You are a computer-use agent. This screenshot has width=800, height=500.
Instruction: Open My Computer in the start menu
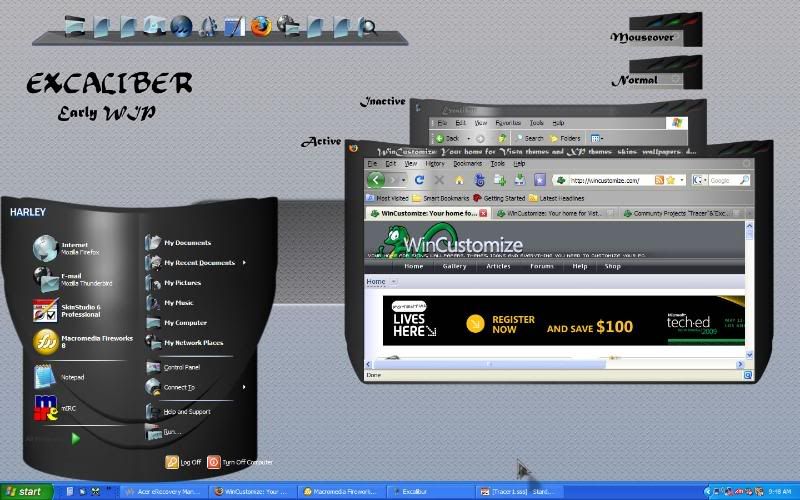(176, 322)
